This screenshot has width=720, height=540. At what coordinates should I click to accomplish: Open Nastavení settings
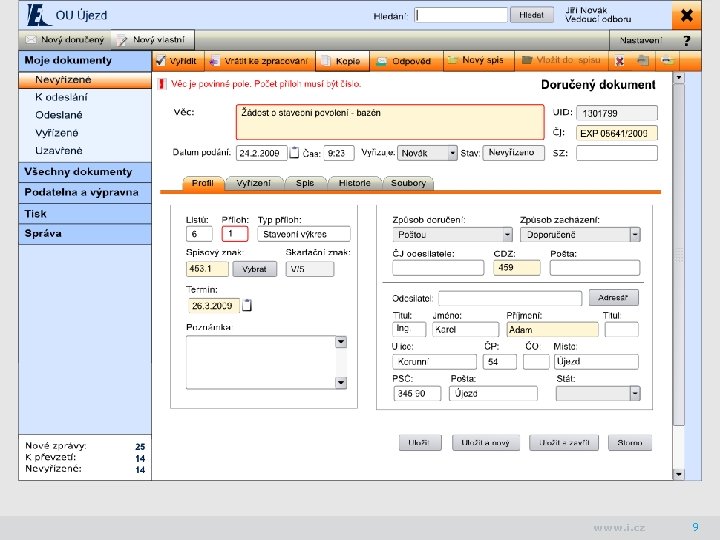click(641, 40)
